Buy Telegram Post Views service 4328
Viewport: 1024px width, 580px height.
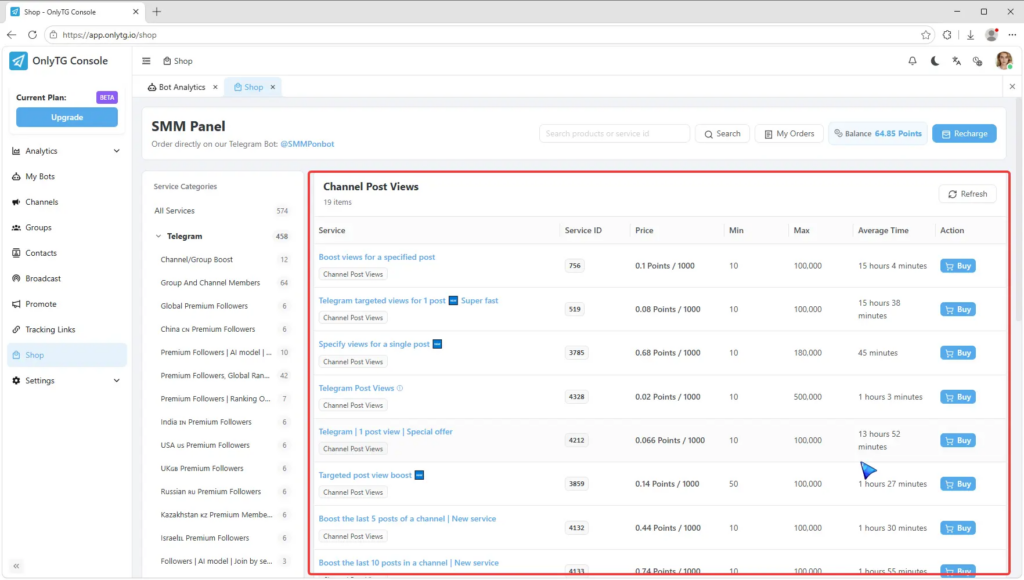(957, 396)
